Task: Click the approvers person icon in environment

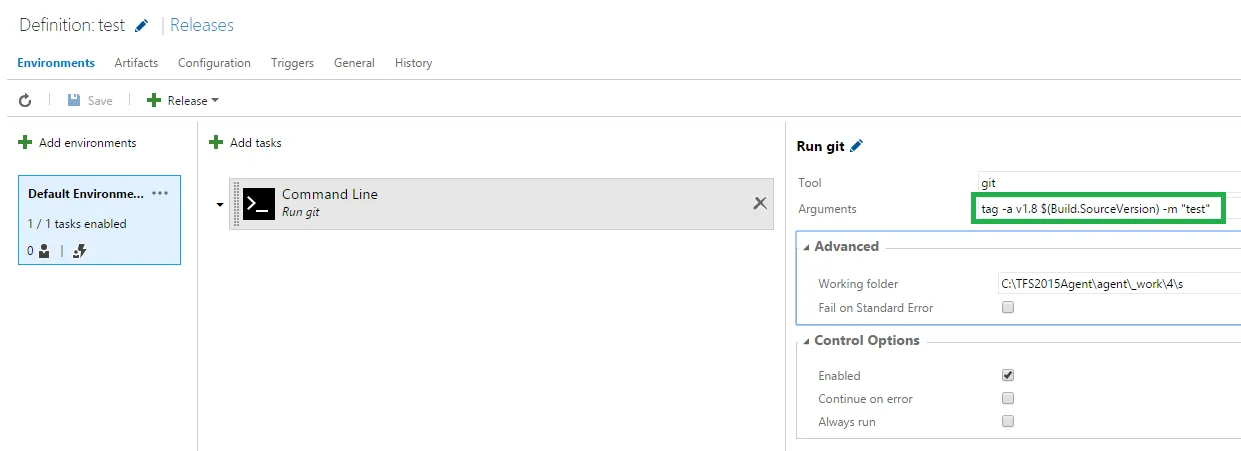Action: point(44,251)
